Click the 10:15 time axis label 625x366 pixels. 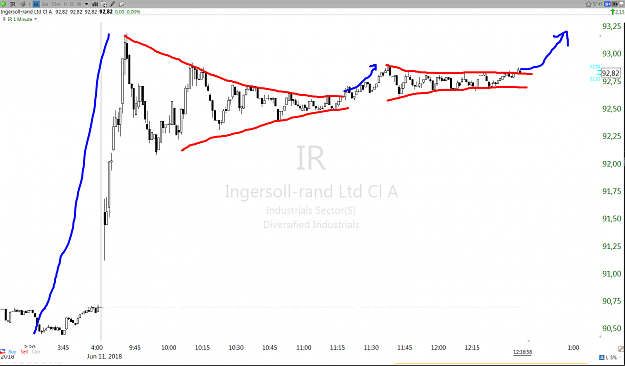tap(202, 348)
